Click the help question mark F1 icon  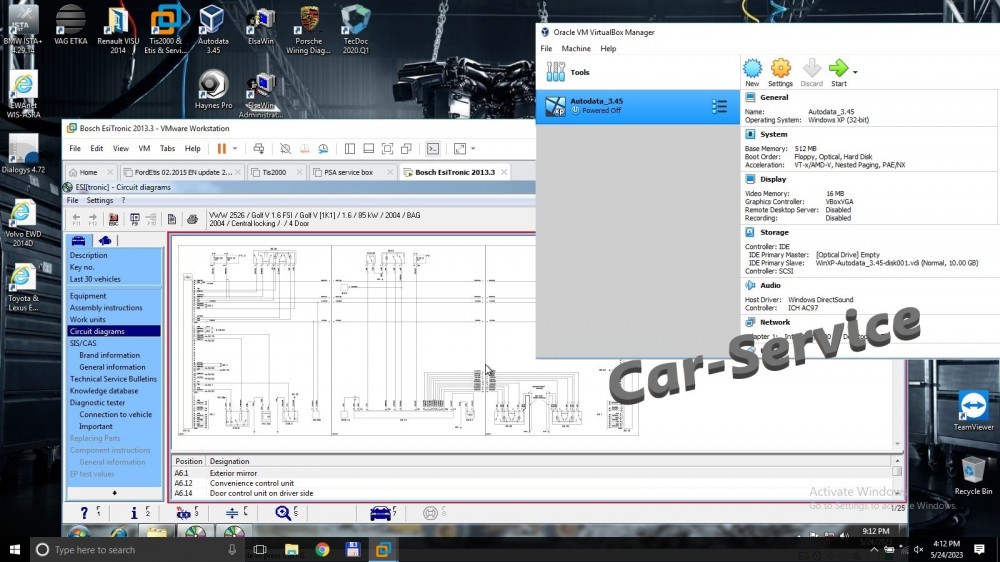click(84, 513)
